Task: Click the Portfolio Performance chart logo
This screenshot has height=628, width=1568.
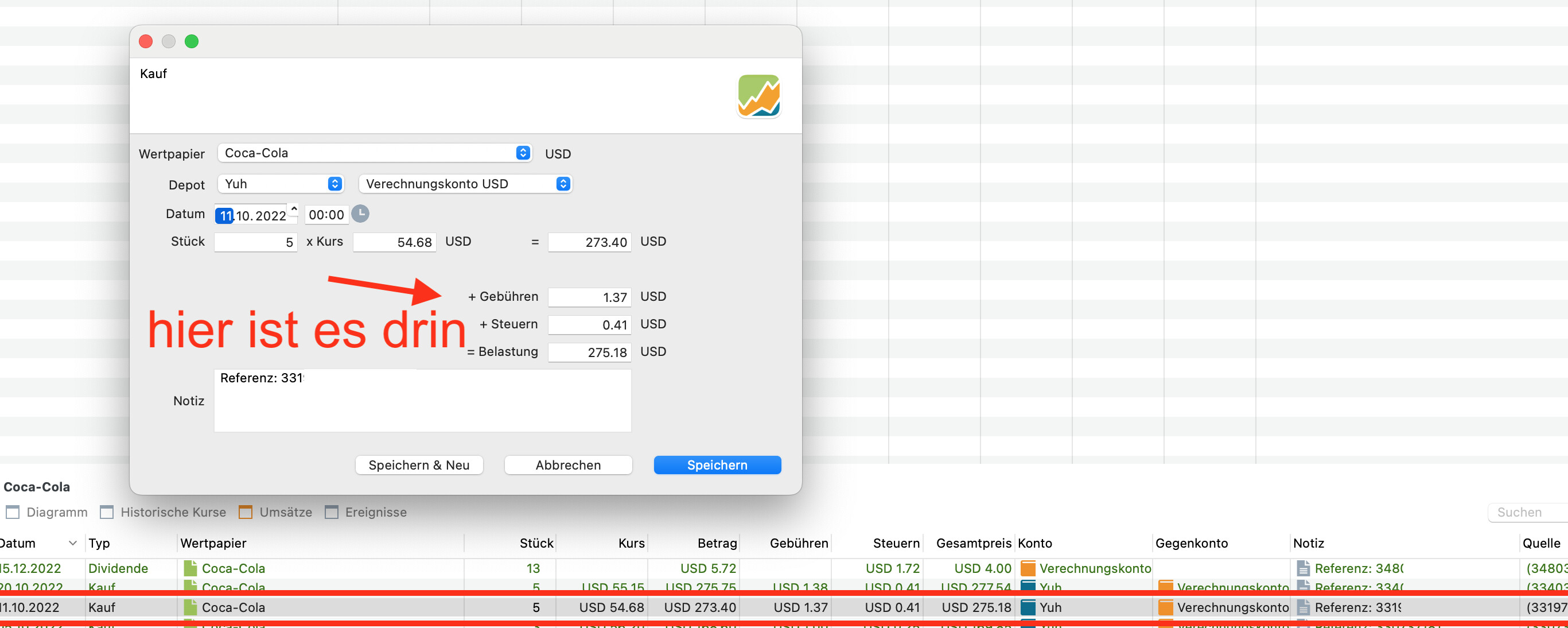Action: (x=758, y=96)
